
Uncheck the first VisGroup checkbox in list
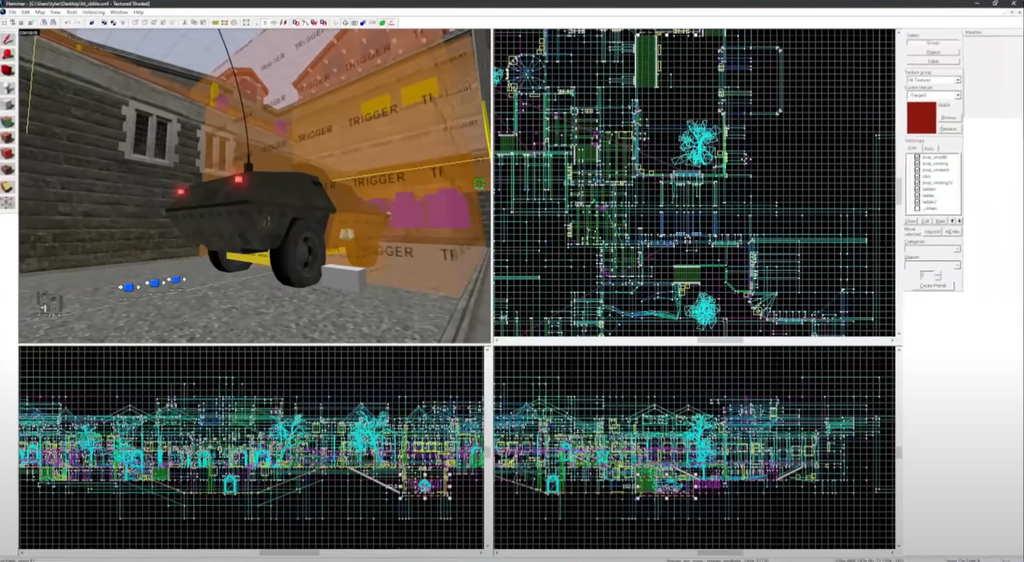(917, 158)
